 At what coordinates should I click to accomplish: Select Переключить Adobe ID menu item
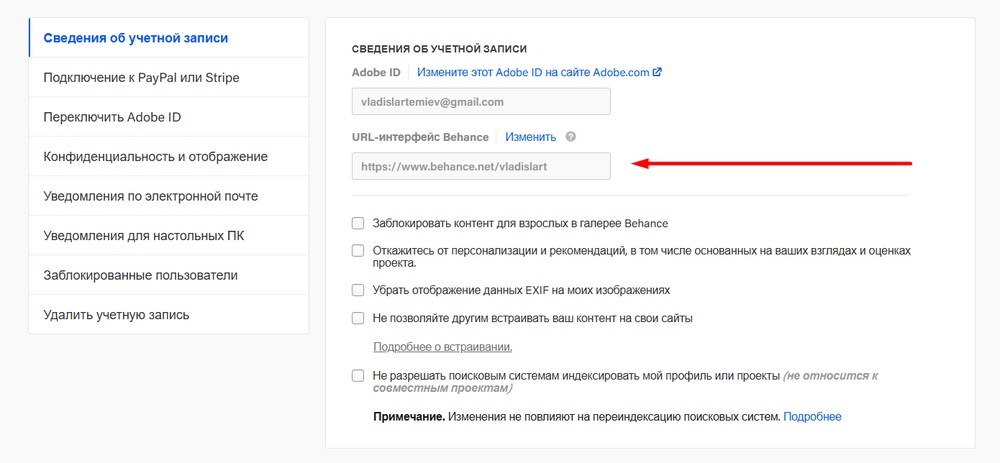point(169,117)
